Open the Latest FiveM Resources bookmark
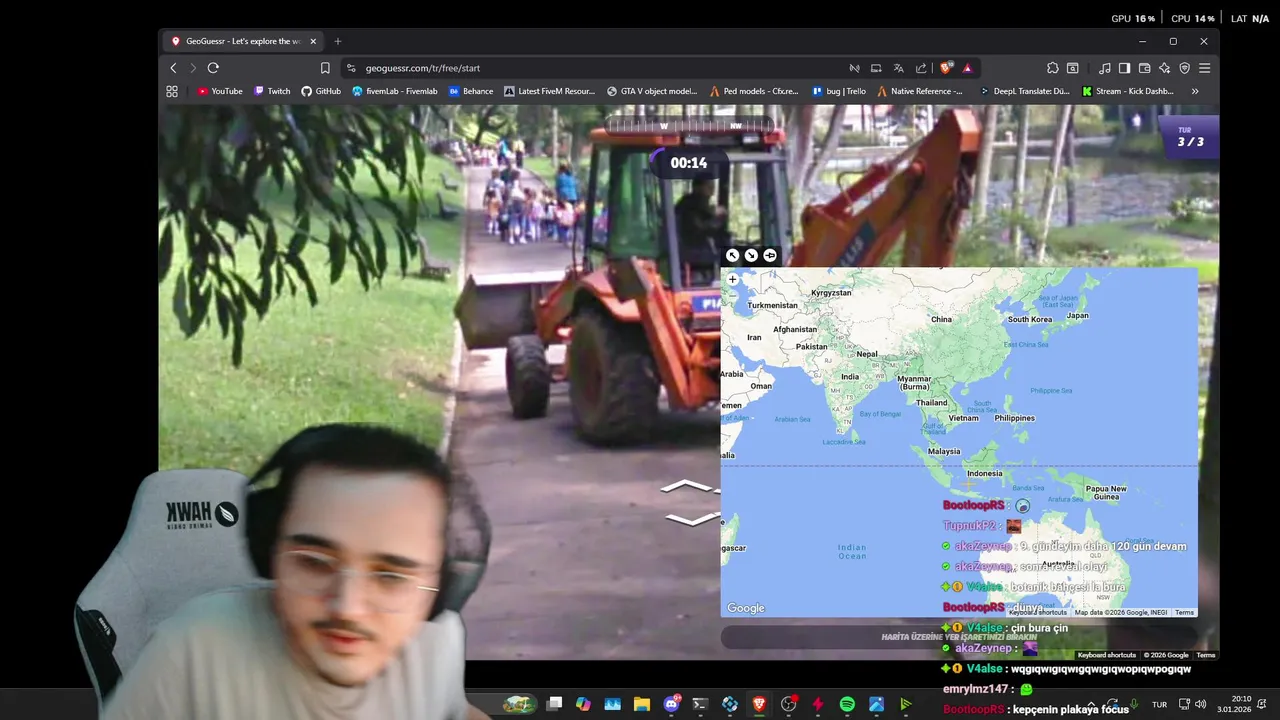The image size is (1280, 720). pyautogui.click(x=550, y=91)
